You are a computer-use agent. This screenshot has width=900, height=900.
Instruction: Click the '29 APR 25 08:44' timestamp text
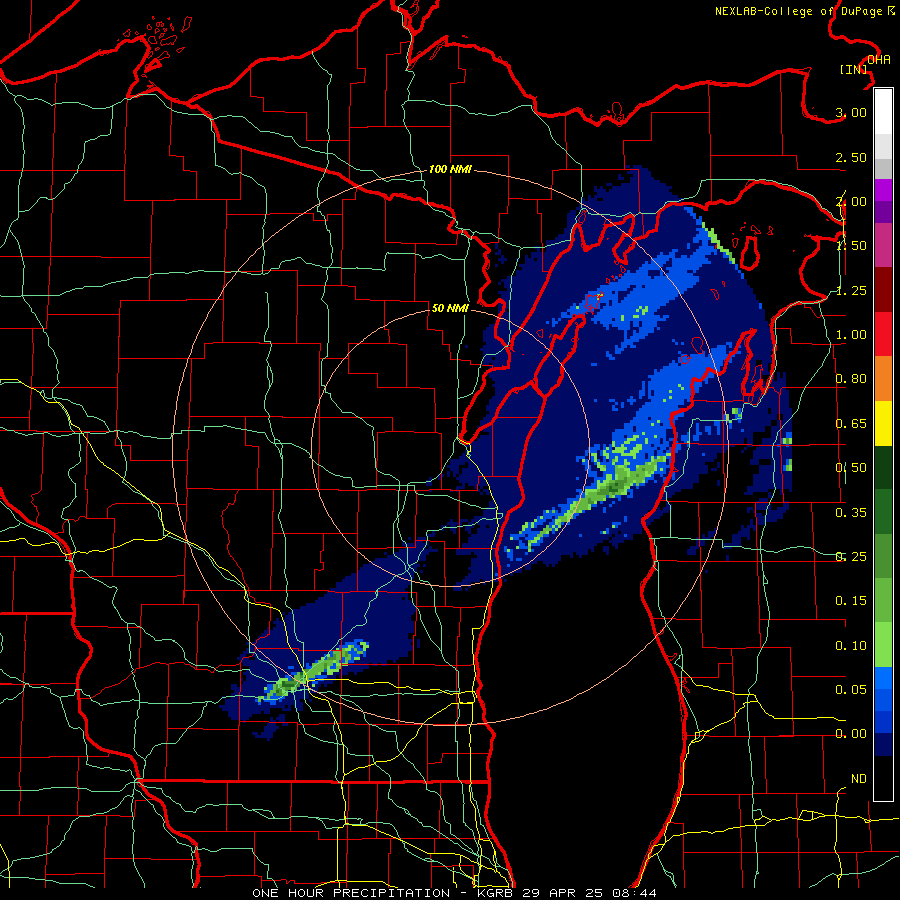coord(589,893)
